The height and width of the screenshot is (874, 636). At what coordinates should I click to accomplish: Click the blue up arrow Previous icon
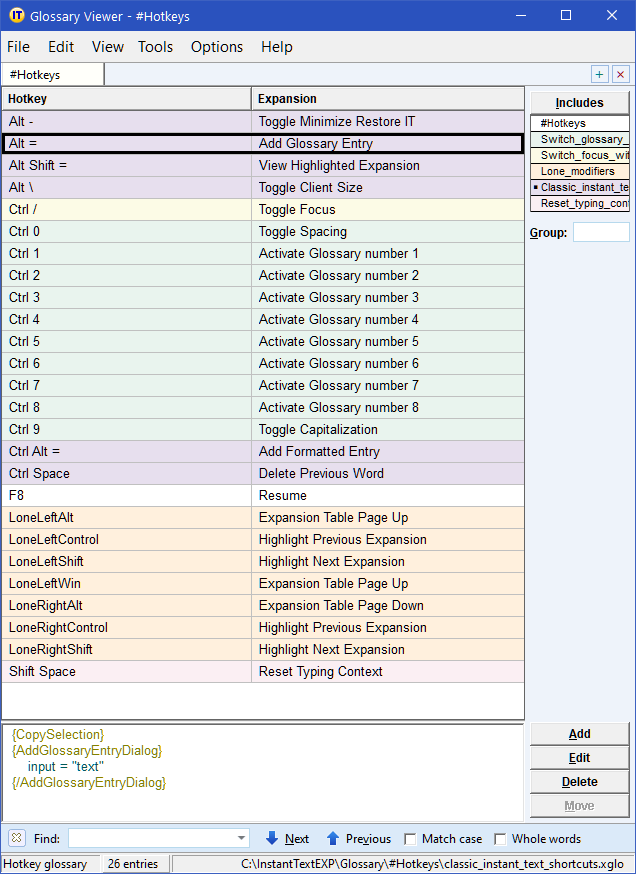point(333,838)
